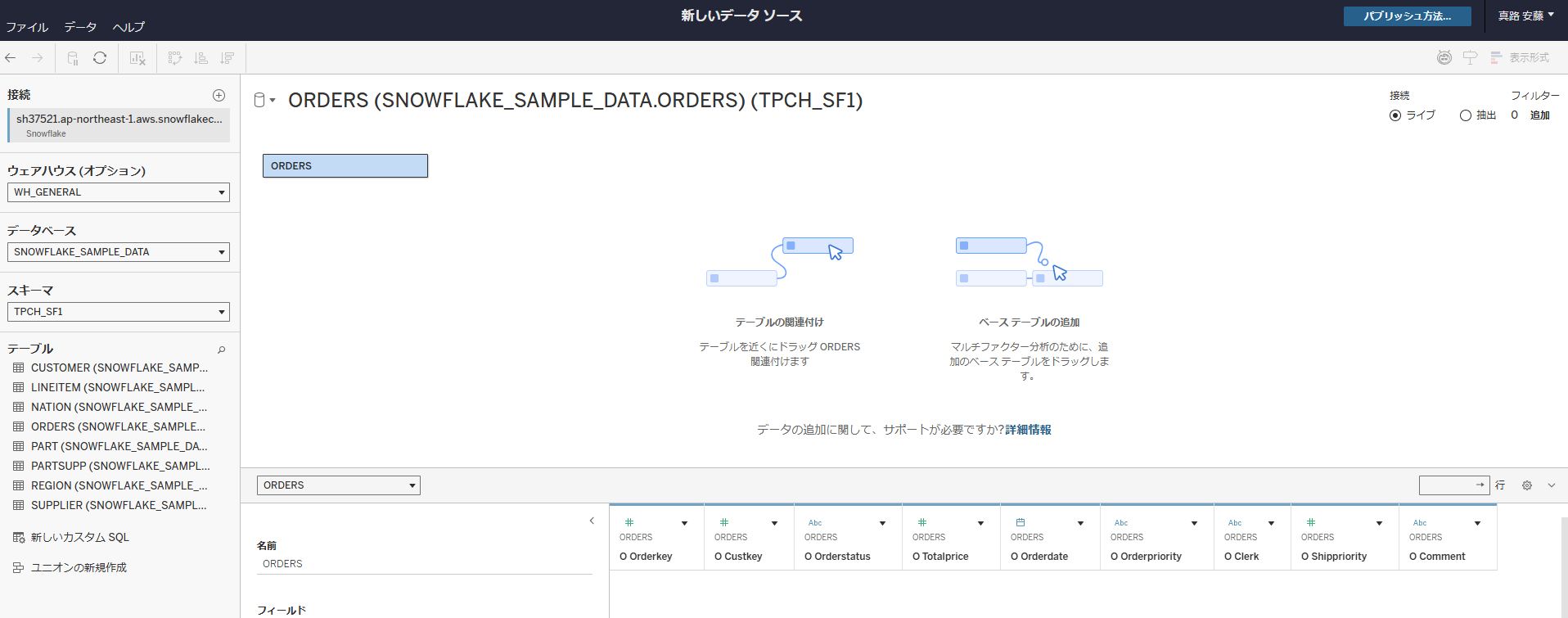Open the WH_GENERAL warehouse dropdown

tap(119, 192)
